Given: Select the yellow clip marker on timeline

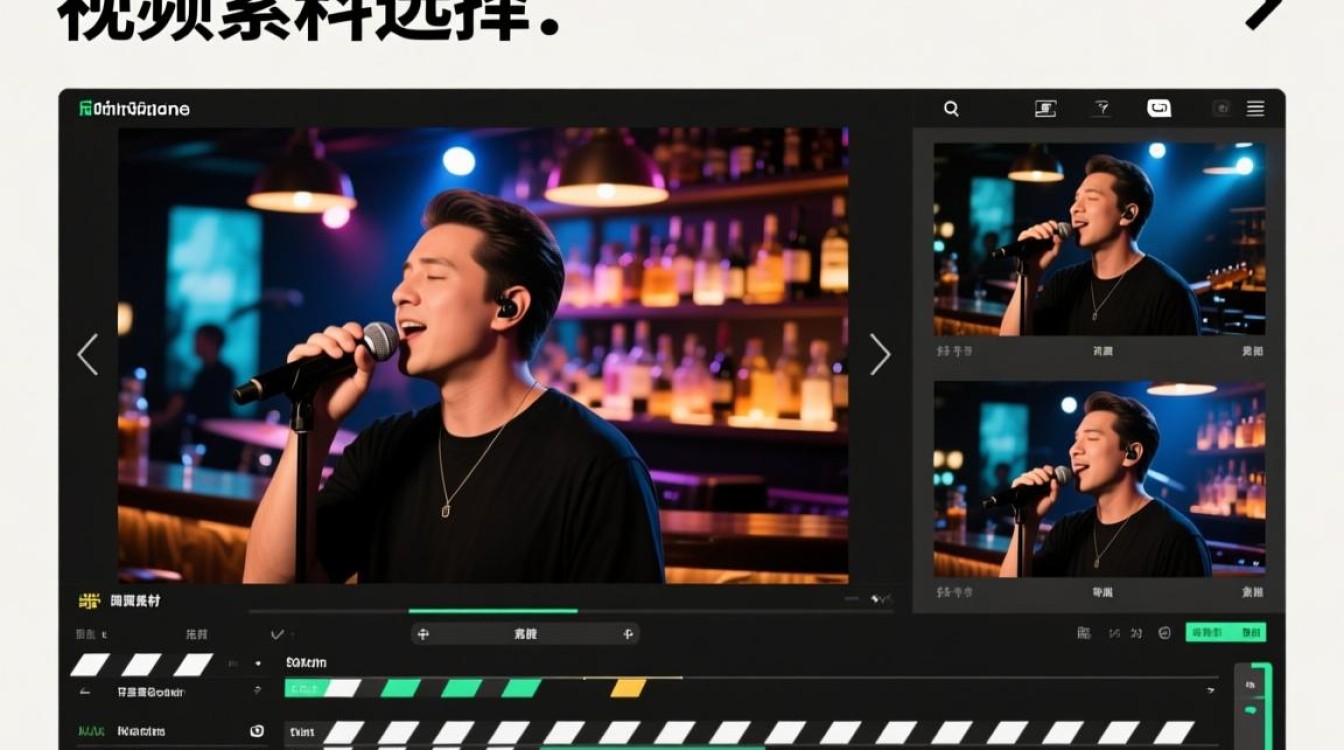Looking at the screenshot, I should coord(628,688).
